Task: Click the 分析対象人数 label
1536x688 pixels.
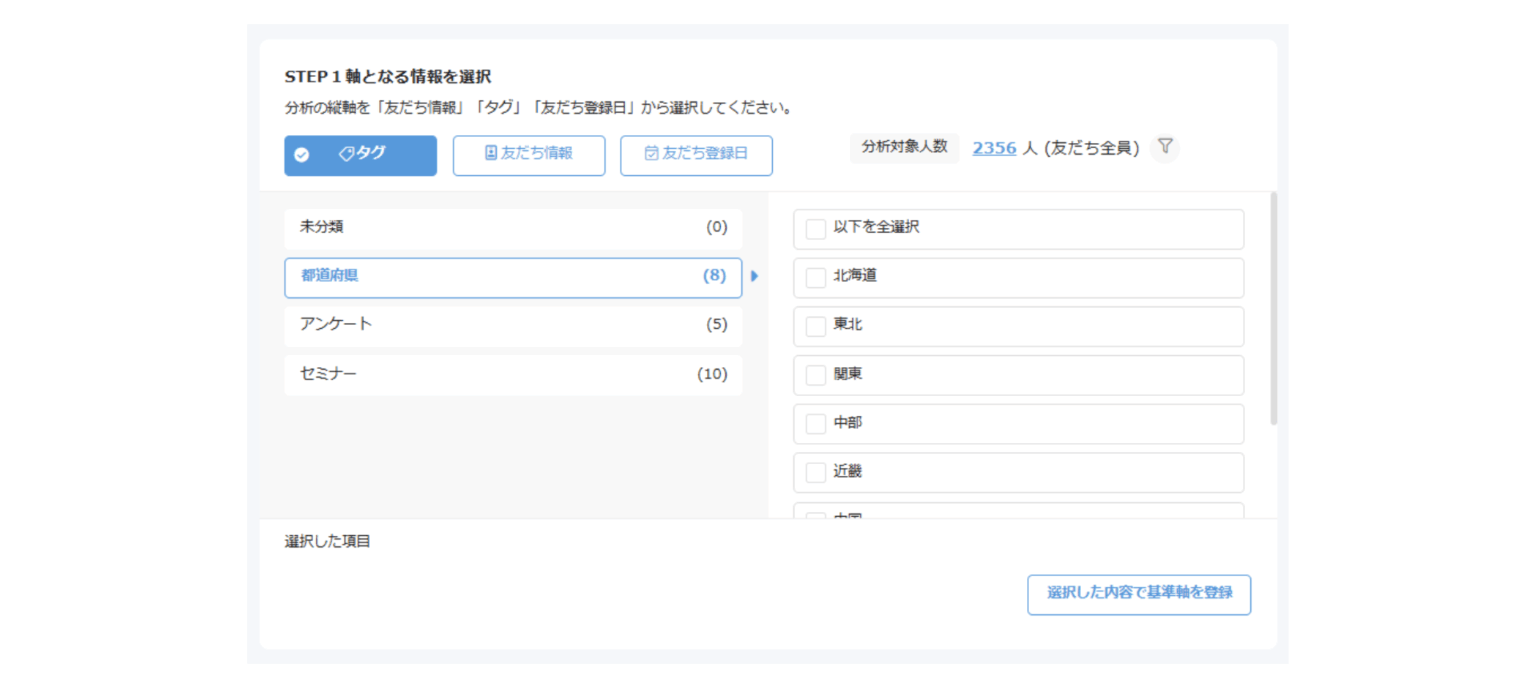Action: click(x=904, y=147)
